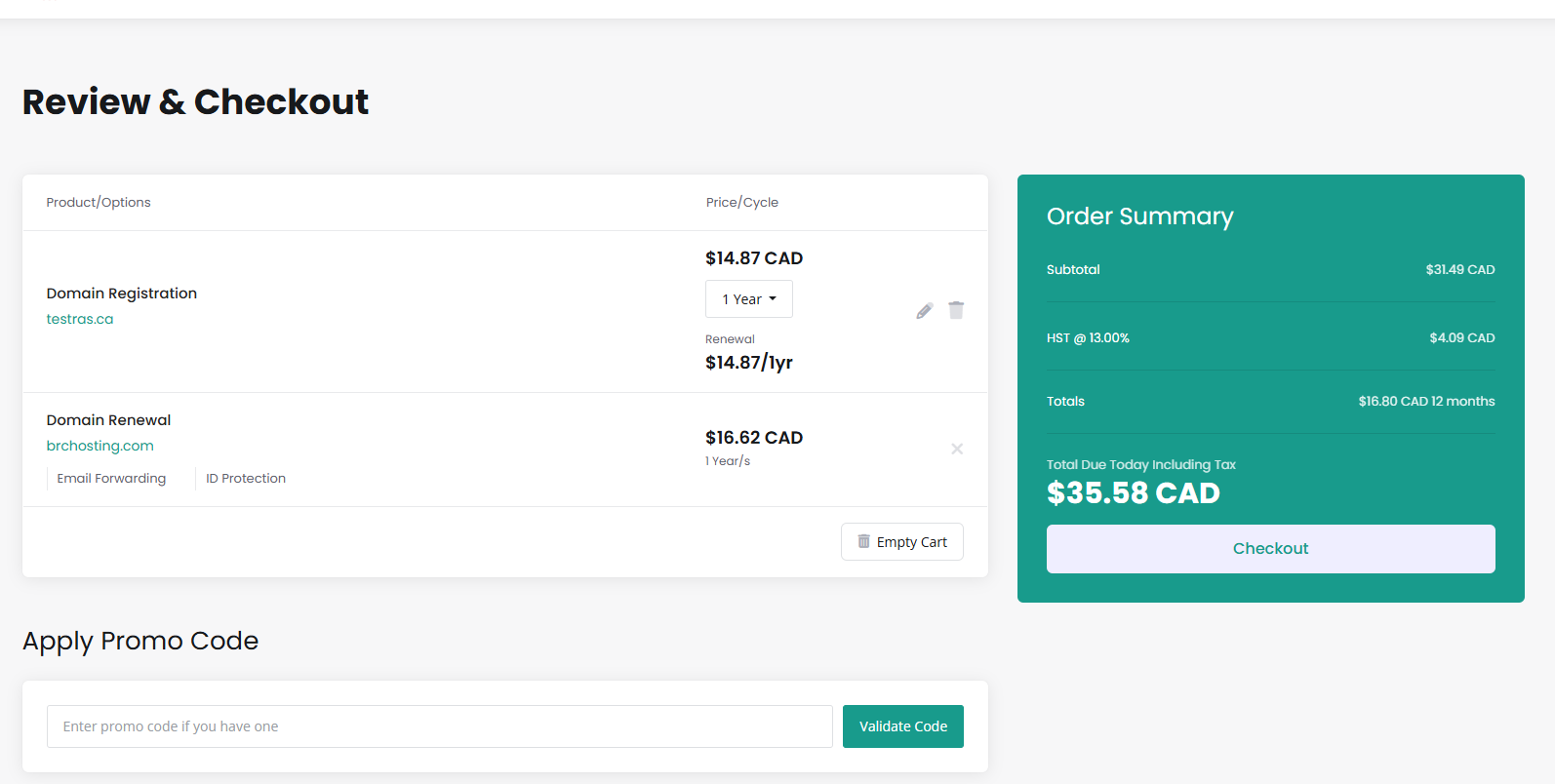Delete testras.ca registration with trash icon
1555x784 pixels.
[956, 310]
